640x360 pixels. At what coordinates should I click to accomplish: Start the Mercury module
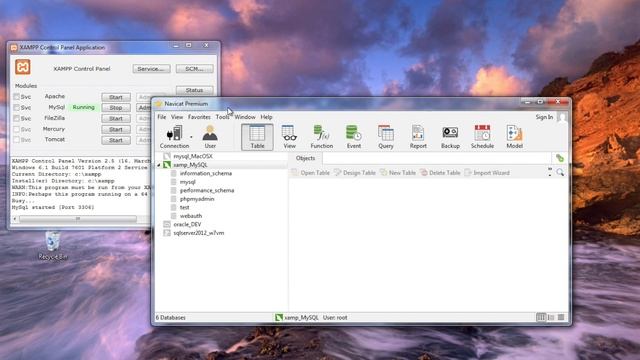(x=116, y=129)
